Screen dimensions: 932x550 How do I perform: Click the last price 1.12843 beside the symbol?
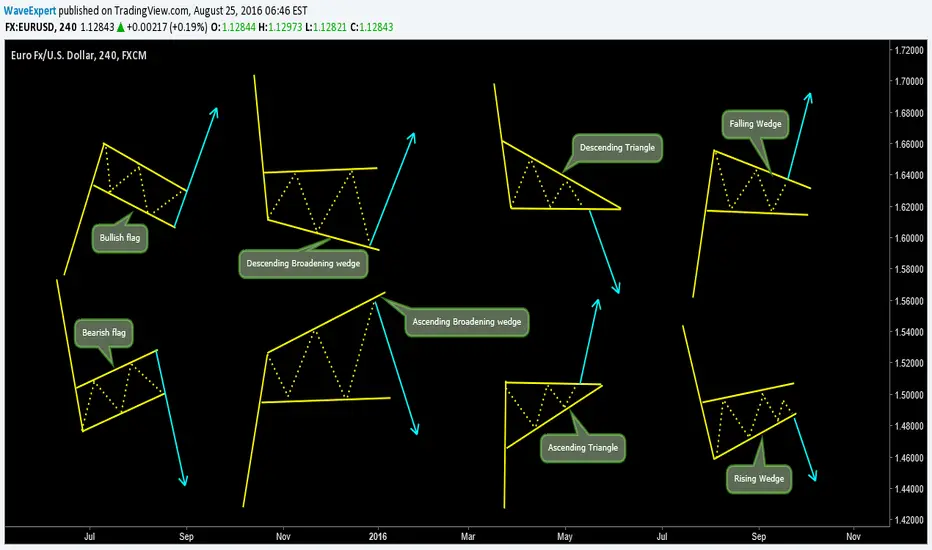point(97,27)
